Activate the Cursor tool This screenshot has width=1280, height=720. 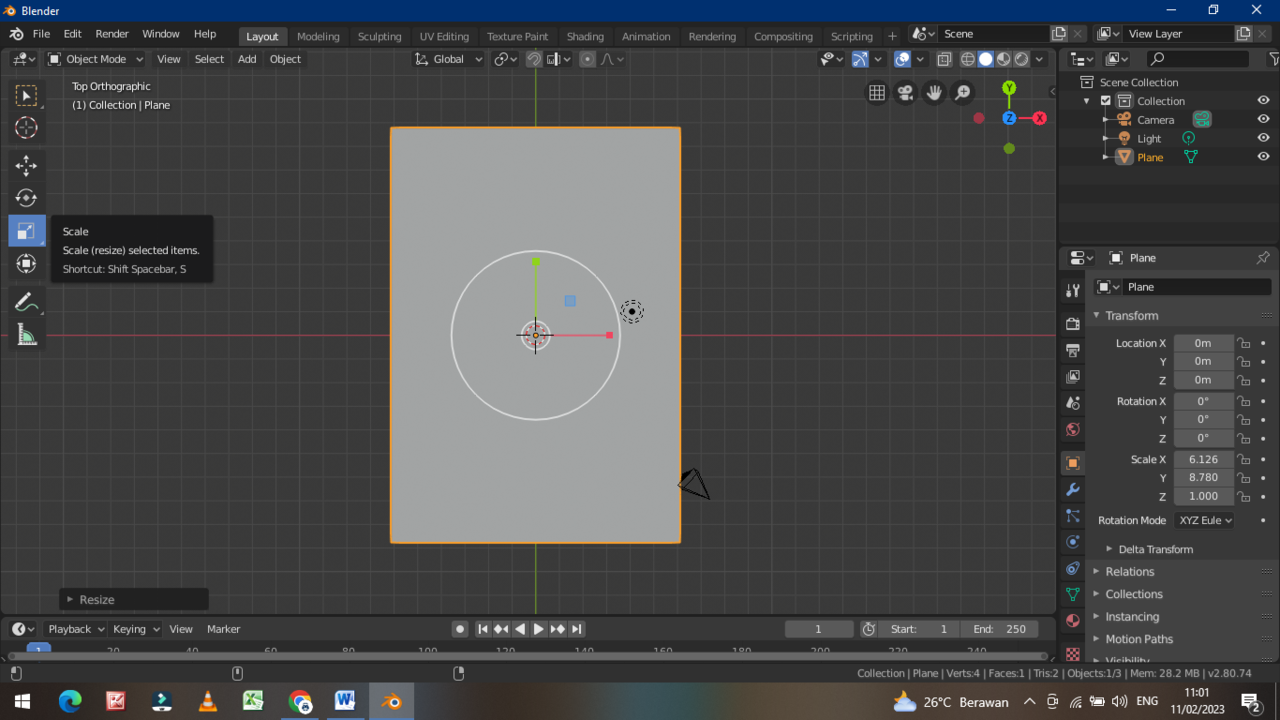pyautogui.click(x=26, y=128)
